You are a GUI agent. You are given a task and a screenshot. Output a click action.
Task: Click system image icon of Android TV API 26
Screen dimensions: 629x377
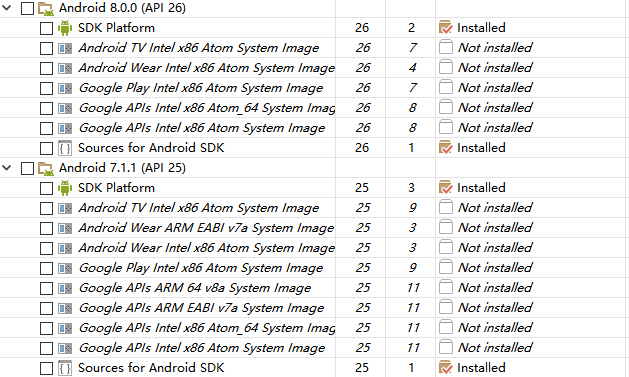click(x=65, y=48)
